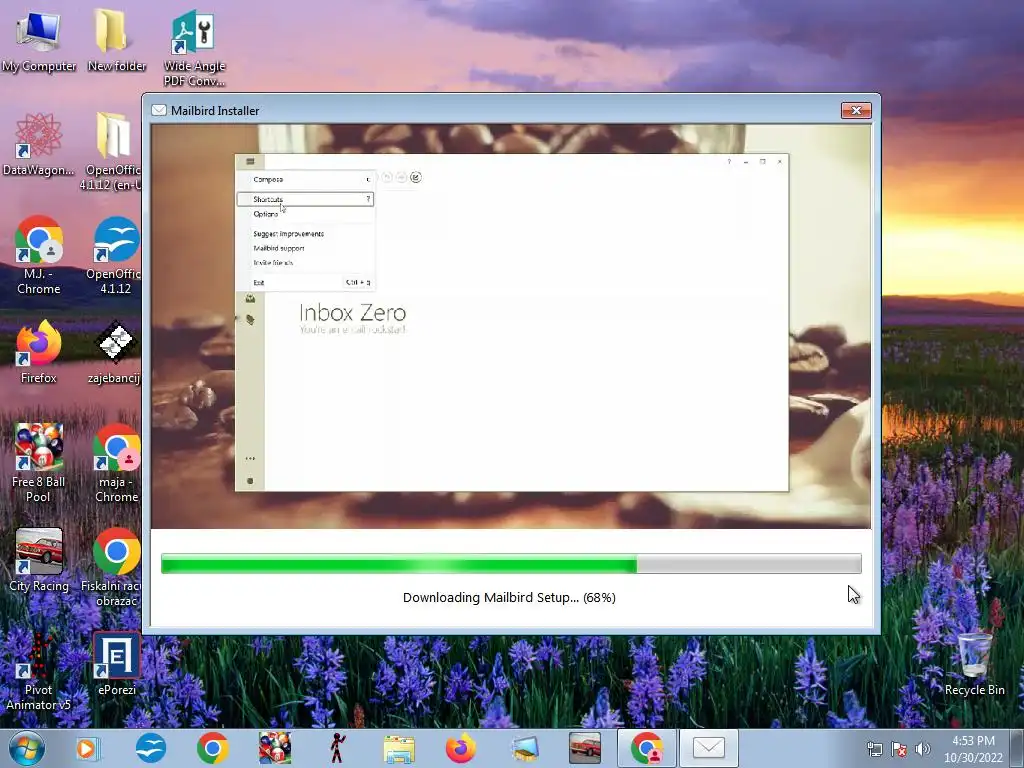This screenshot has height=768, width=1024.
Task: Open Windows Media Player from taskbar
Action: point(87,748)
